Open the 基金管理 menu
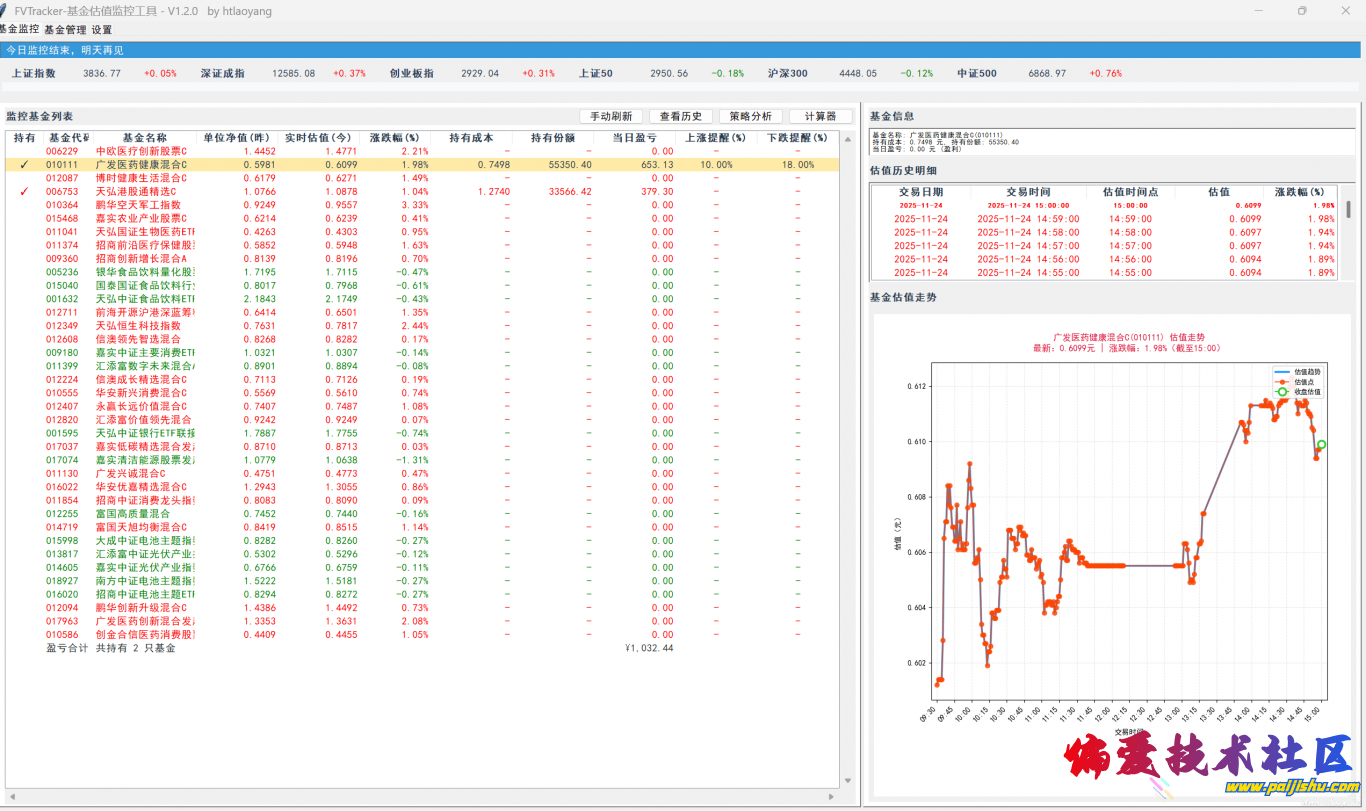Viewport: 1366px width, 811px height. (65, 30)
